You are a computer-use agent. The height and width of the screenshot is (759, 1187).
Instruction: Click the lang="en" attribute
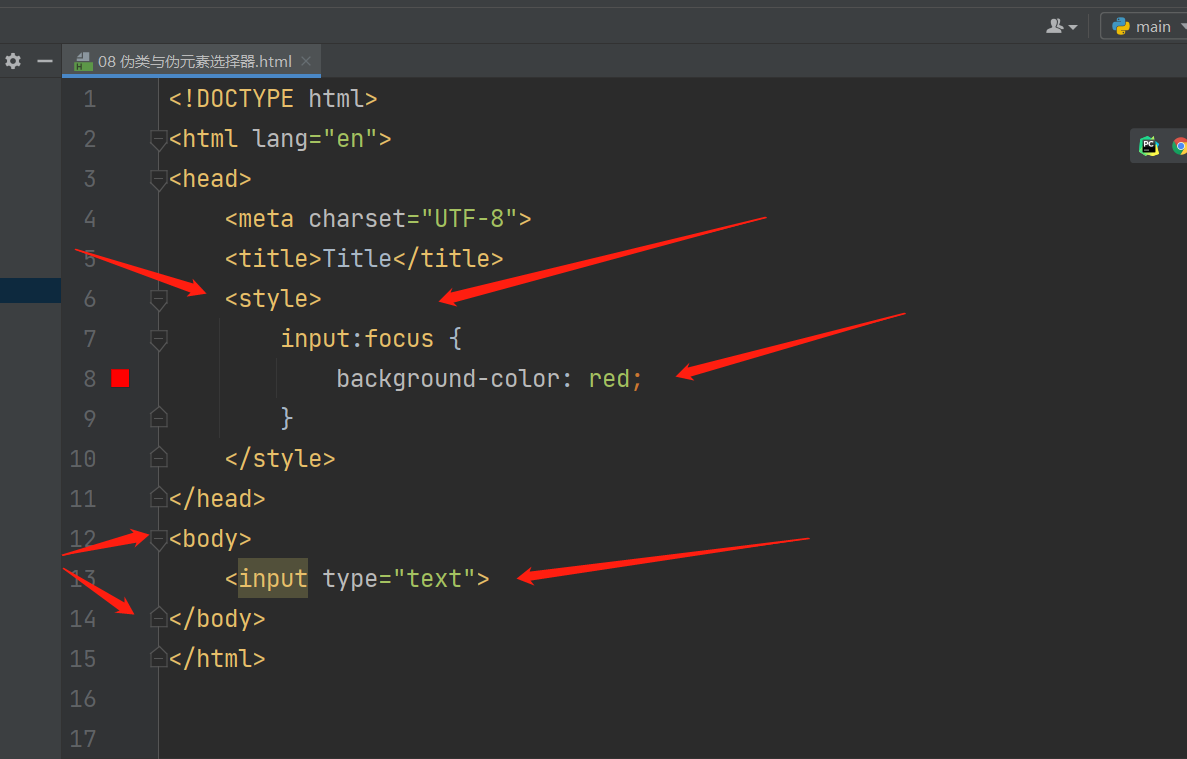315,139
